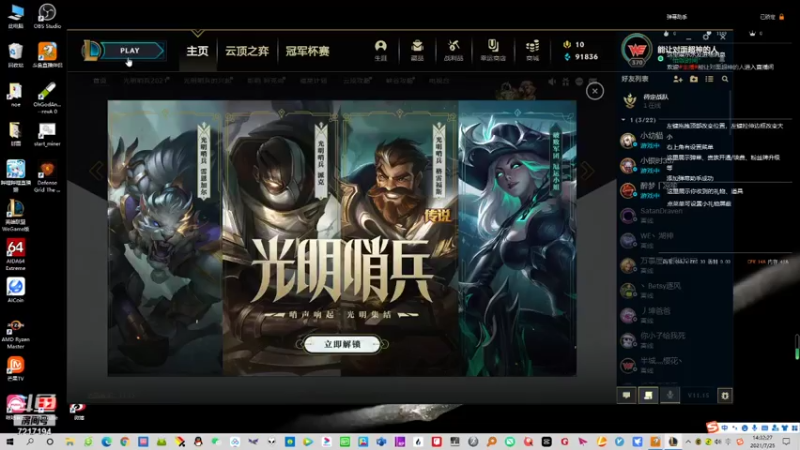Open QQ penguin taskbar icon
The width and height of the screenshot is (800, 450).
pyautogui.click(x=198, y=442)
